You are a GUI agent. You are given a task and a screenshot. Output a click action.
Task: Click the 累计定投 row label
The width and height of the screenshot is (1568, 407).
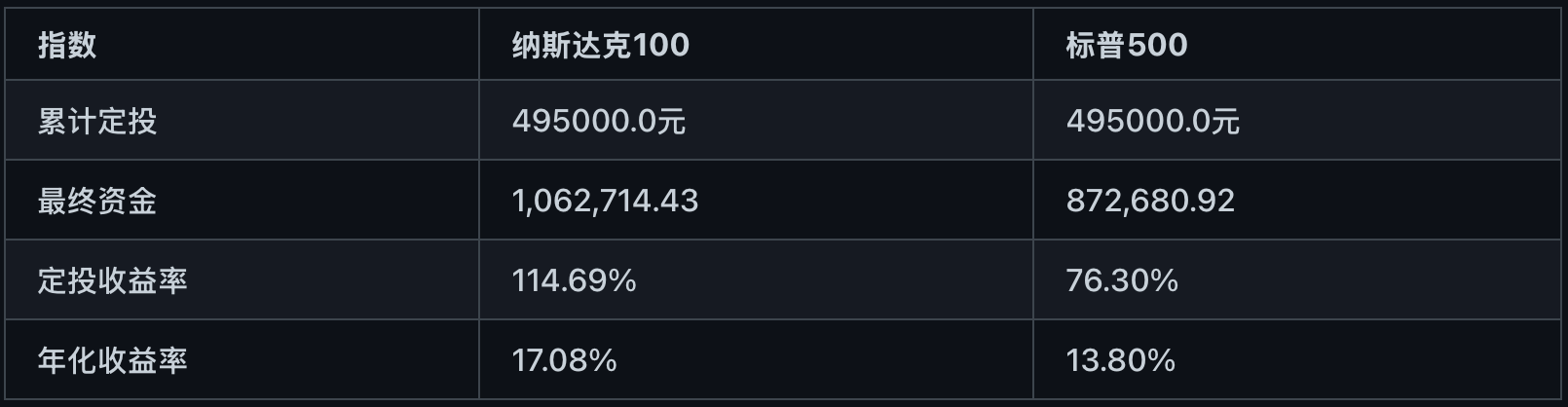click(x=97, y=122)
